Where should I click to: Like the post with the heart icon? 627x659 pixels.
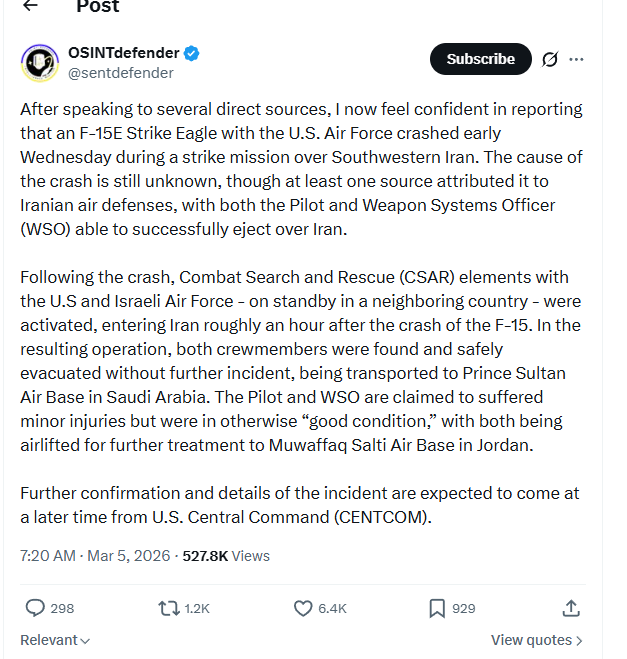[x=304, y=608]
